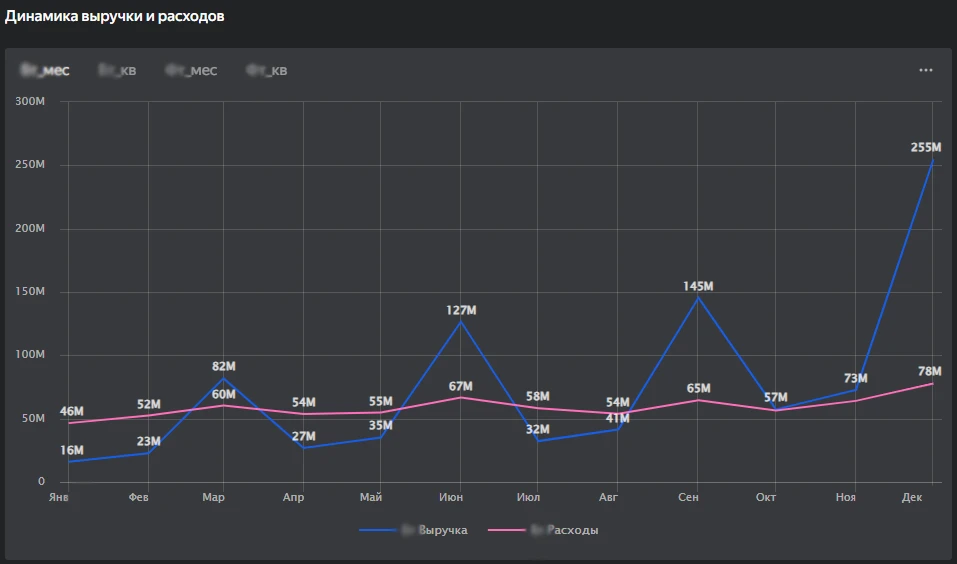Screen dimensions: 957x564
Task: Click the 67M expenses point in June
Action: coord(461,397)
